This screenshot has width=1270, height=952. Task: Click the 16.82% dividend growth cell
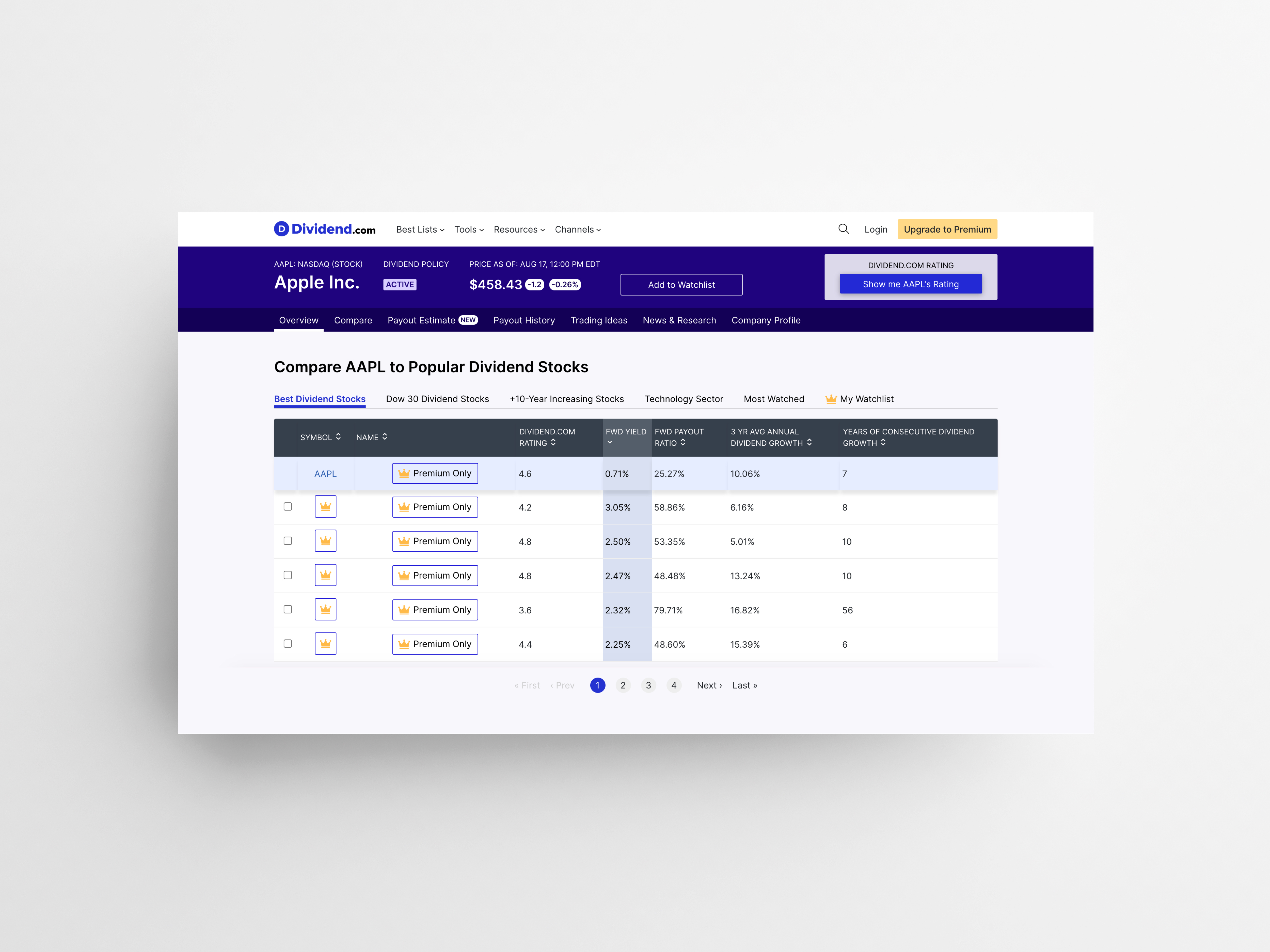(745, 610)
